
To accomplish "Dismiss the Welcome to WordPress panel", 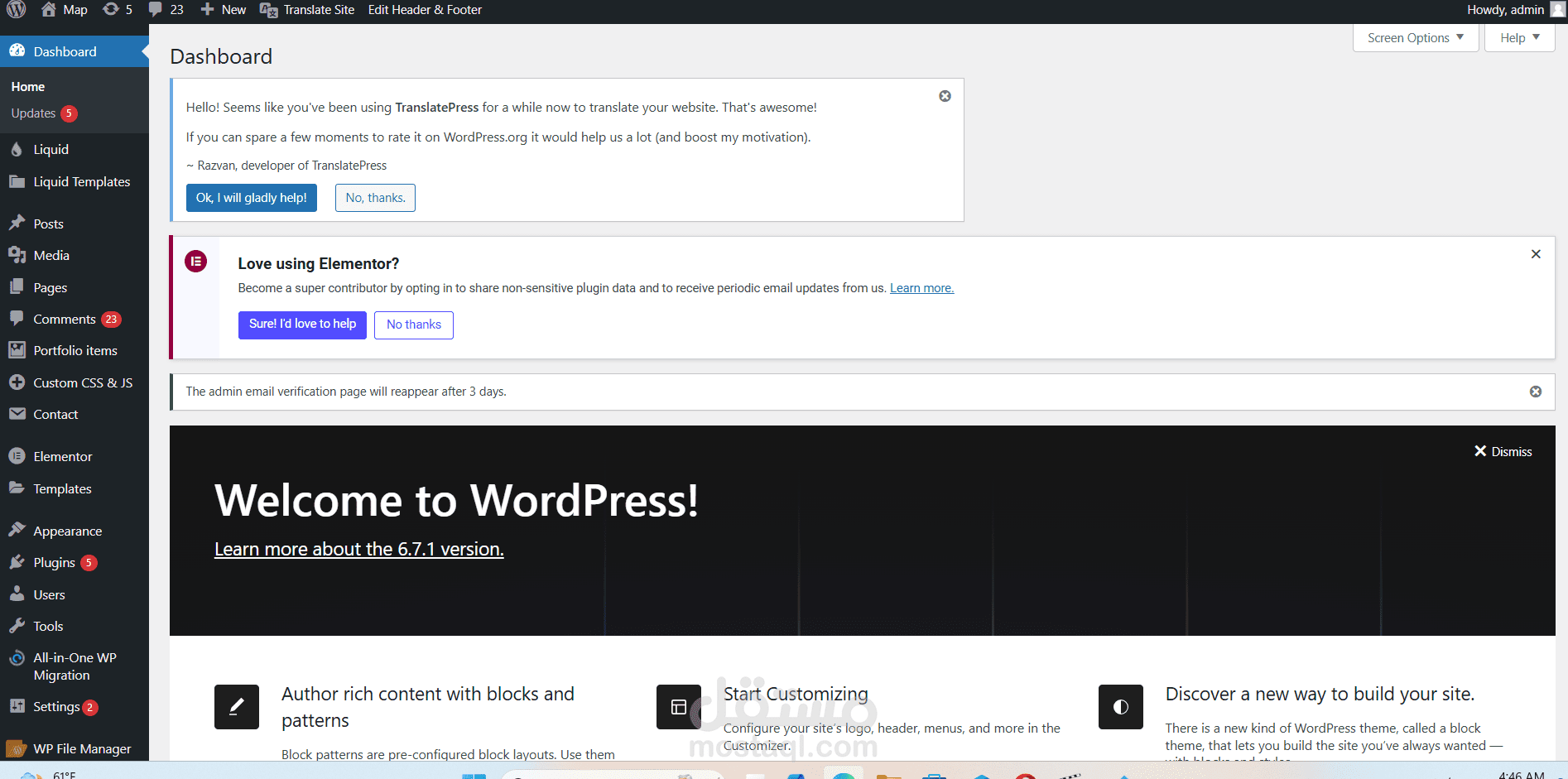I will (1503, 451).
